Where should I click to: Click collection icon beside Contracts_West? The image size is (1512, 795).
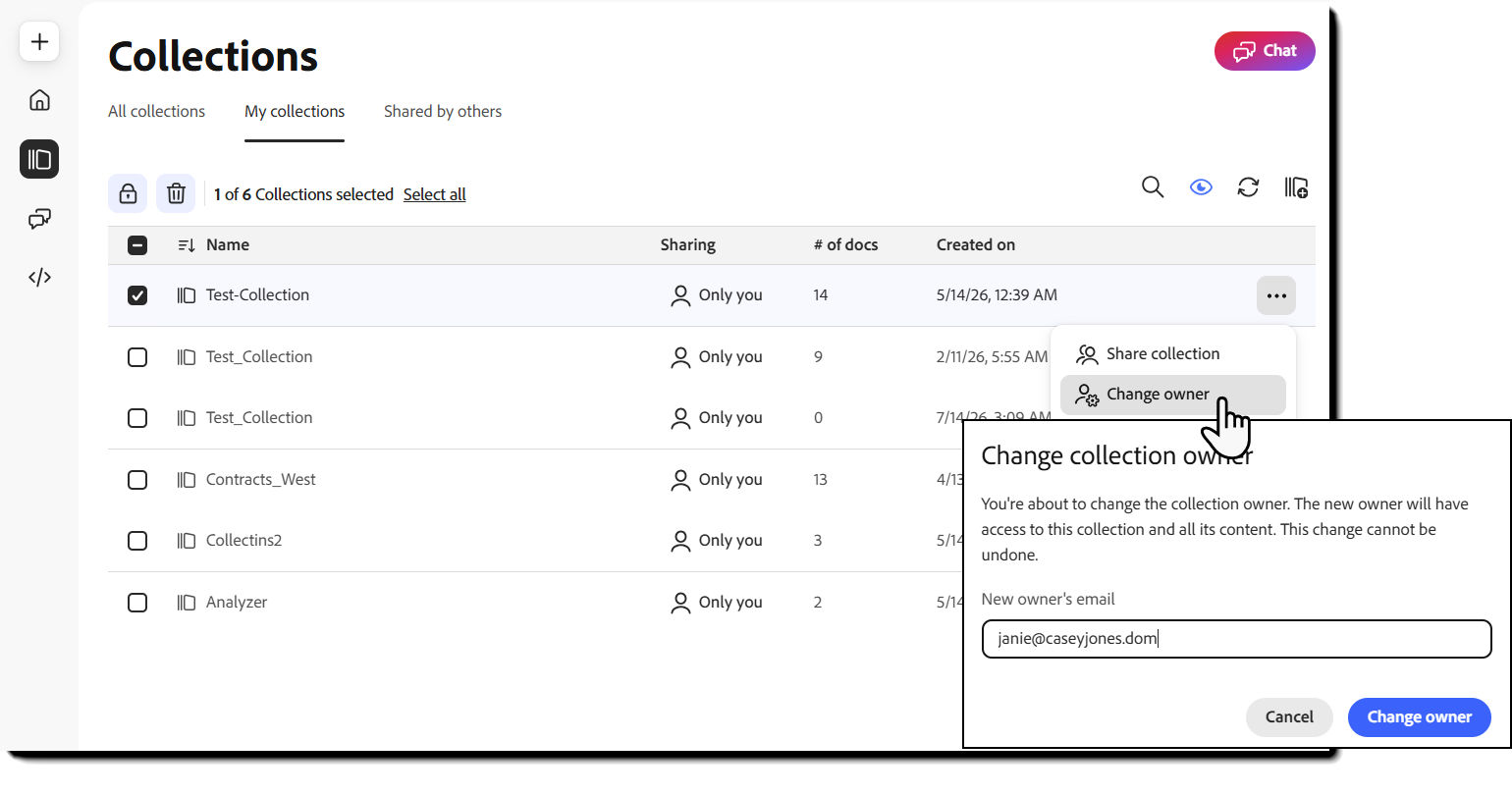[x=186, y=480]
